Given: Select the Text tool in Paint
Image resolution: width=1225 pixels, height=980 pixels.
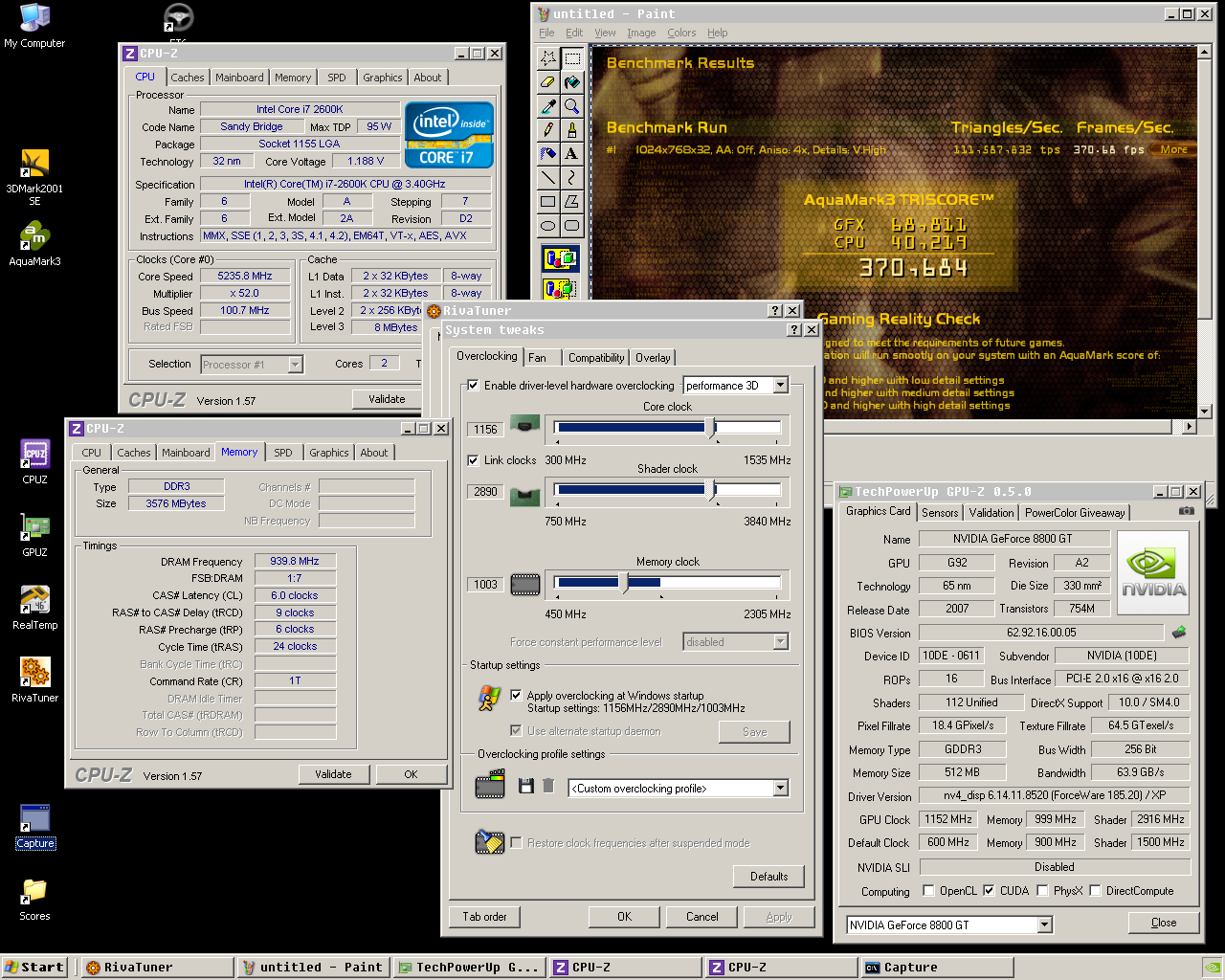Looking at the screenshot, I should click(572, 153).
